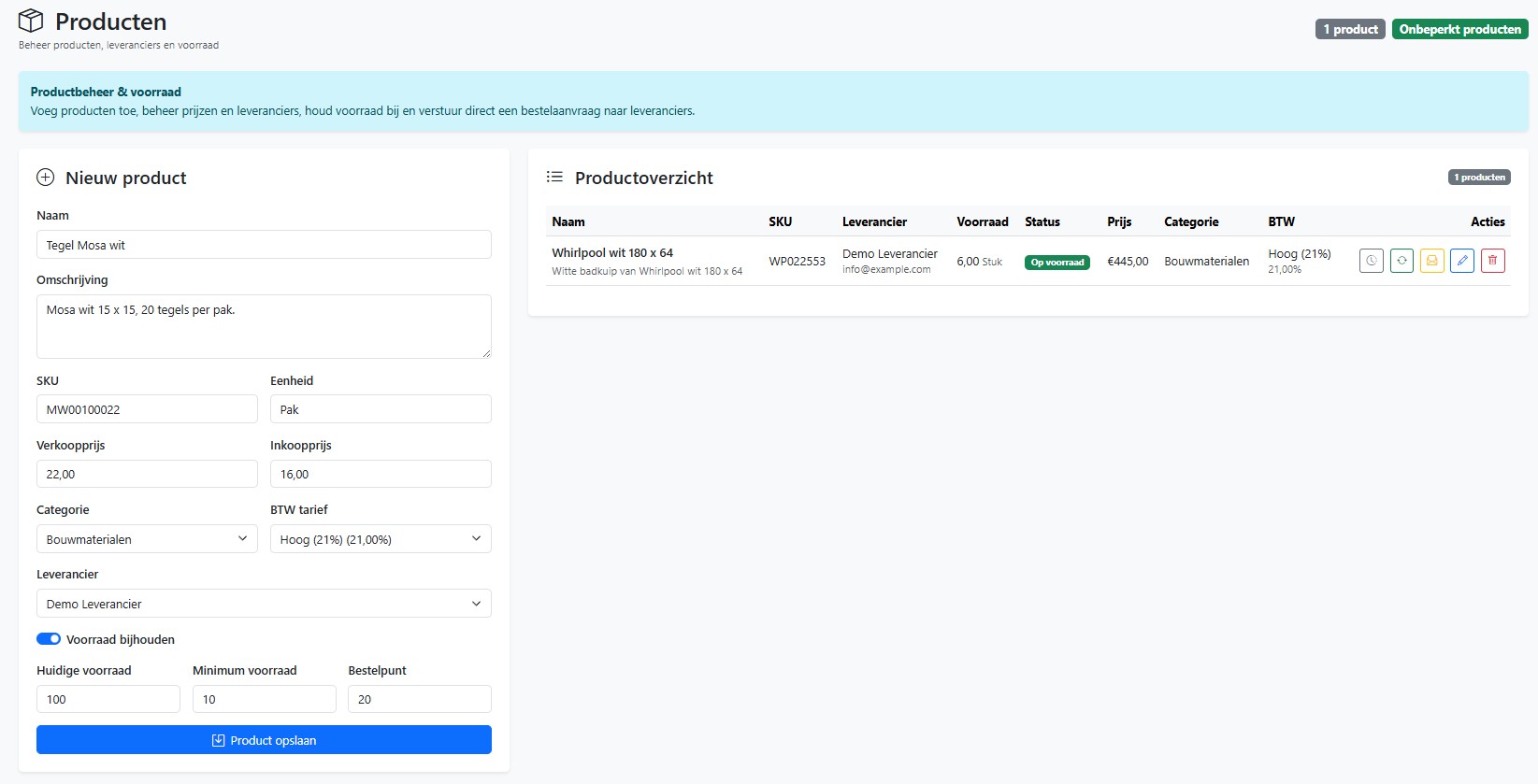The width and height of the screenshot is (1538, 784).
Task: Click the list icon beside Productoverzicht
Action: [554, 177]
